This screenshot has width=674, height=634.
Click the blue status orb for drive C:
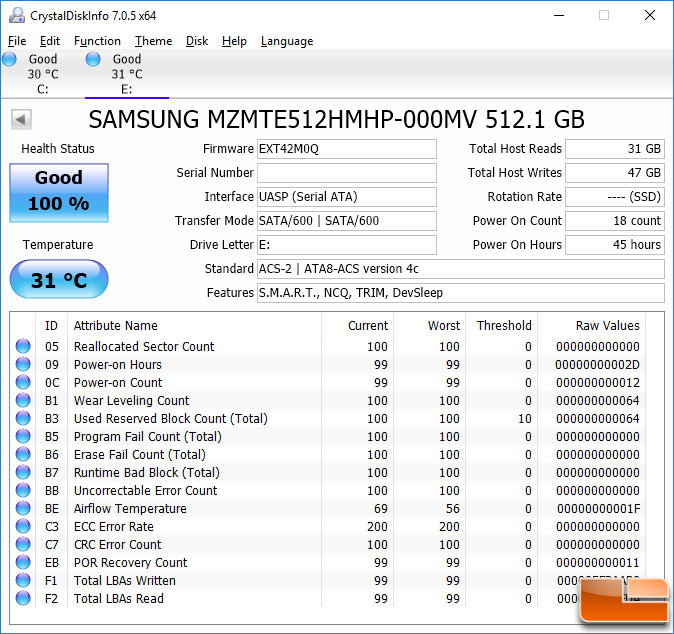[9, 59]
